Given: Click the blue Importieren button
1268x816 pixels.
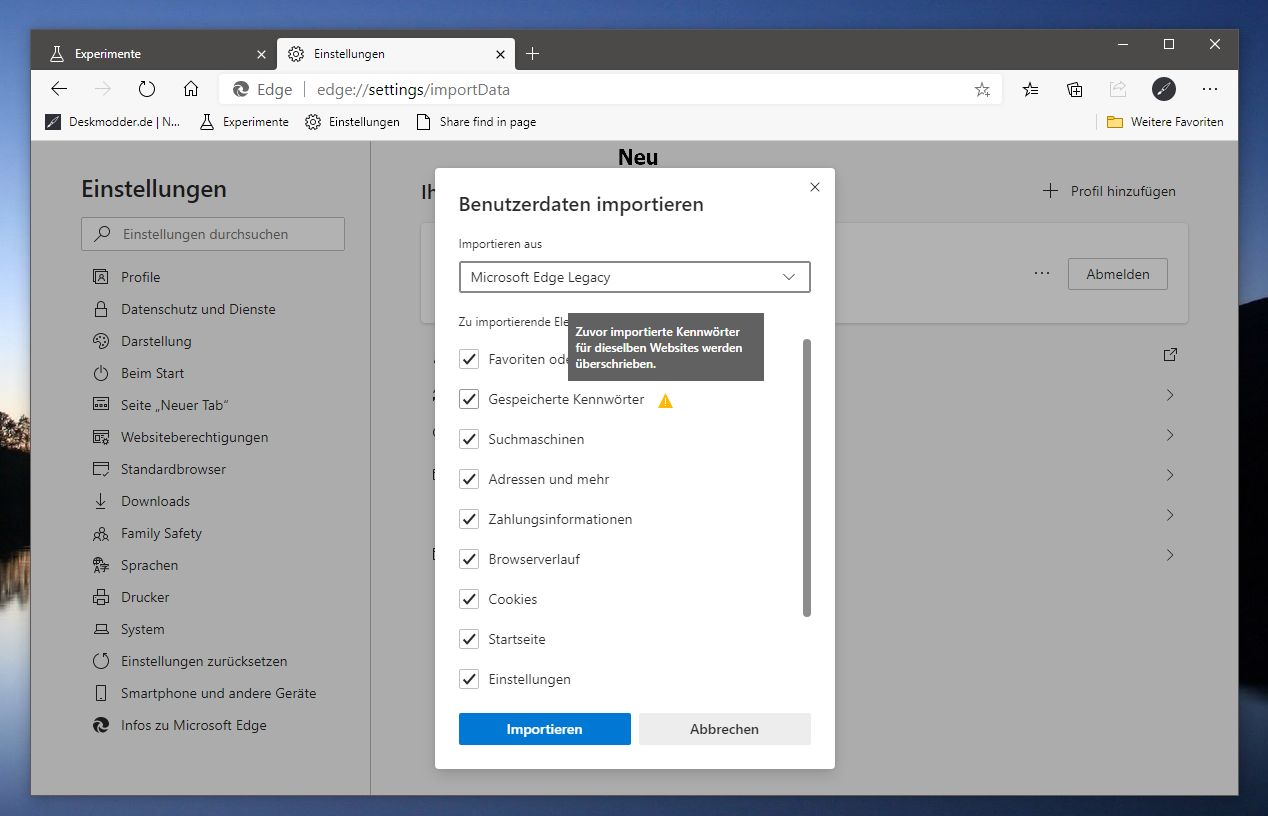Looking at the screenshot, I should [545, 729].
